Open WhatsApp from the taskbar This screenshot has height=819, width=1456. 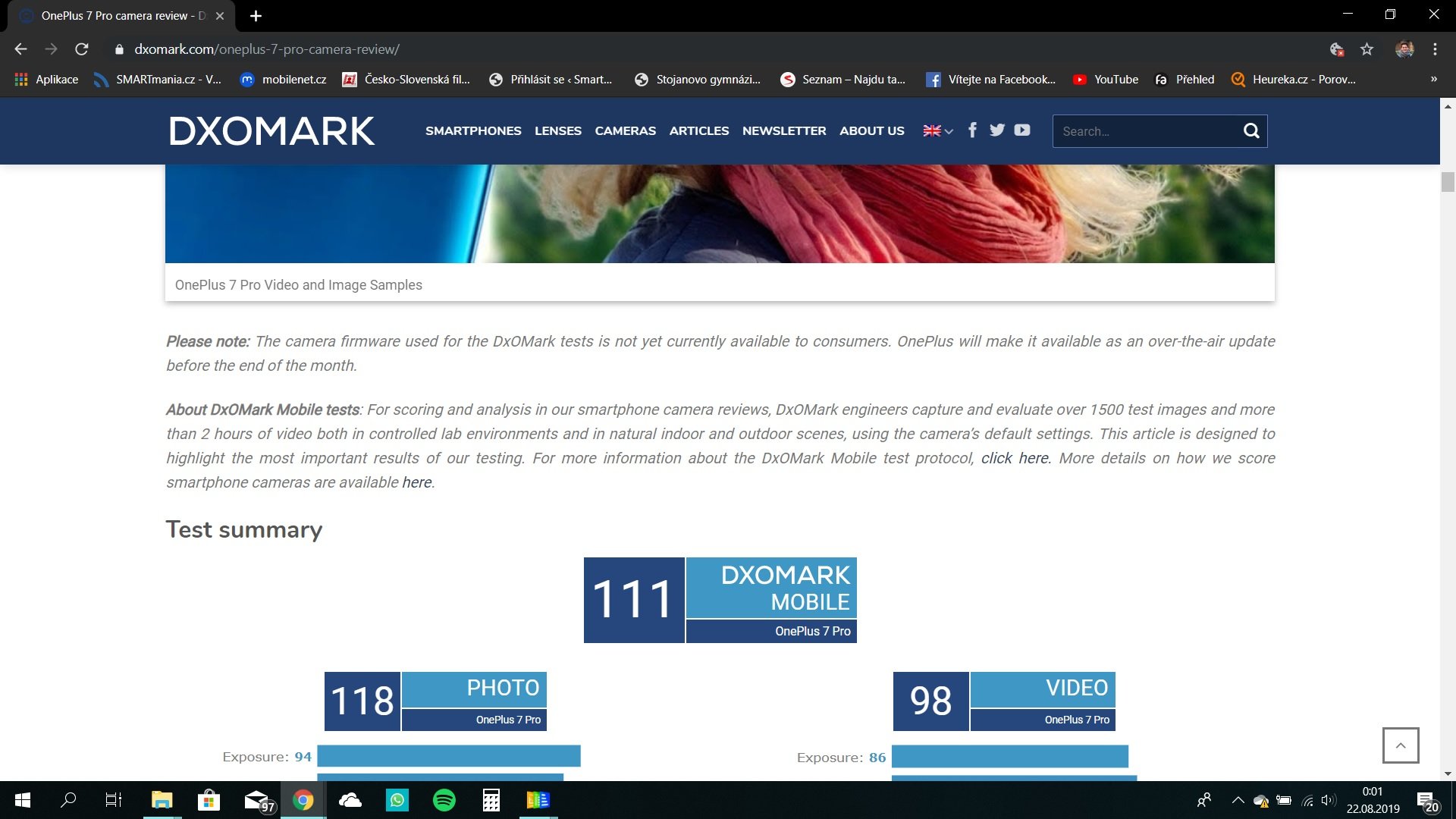(x=397, y=800)
